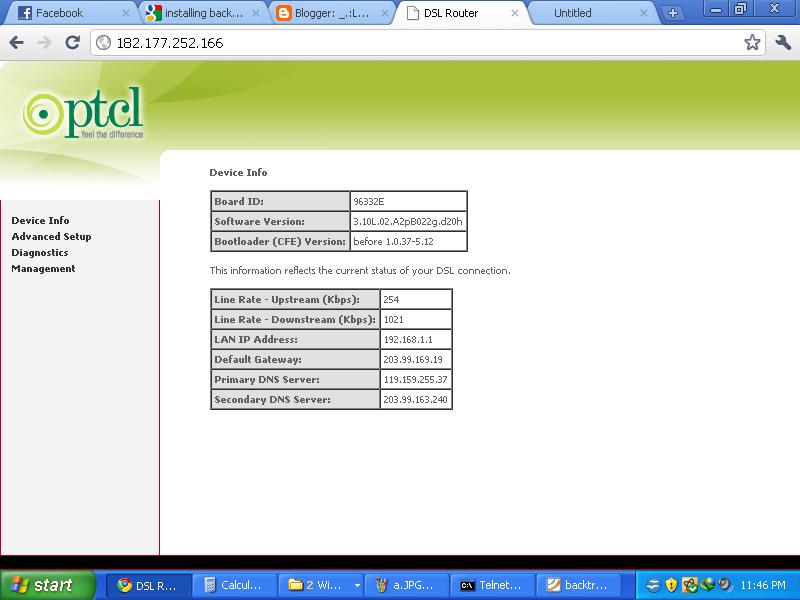Open the Diagnostics page in the sidebar

(x=39, y=252)
